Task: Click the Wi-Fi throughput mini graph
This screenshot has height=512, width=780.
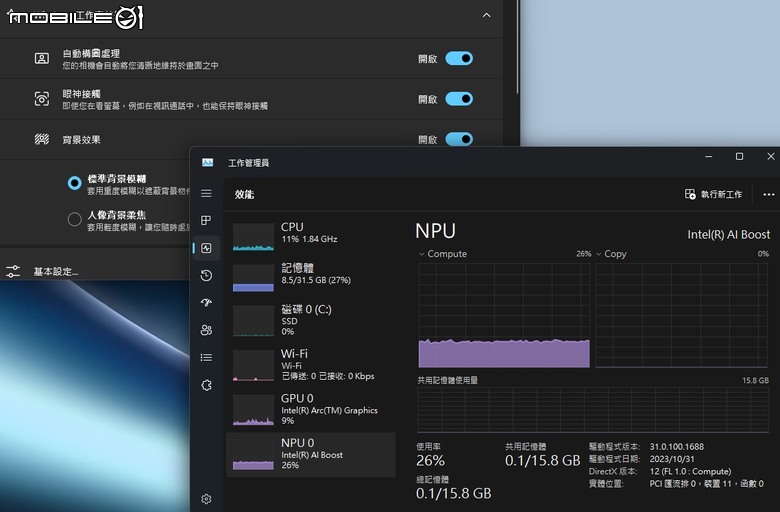Action: (253, 365)
